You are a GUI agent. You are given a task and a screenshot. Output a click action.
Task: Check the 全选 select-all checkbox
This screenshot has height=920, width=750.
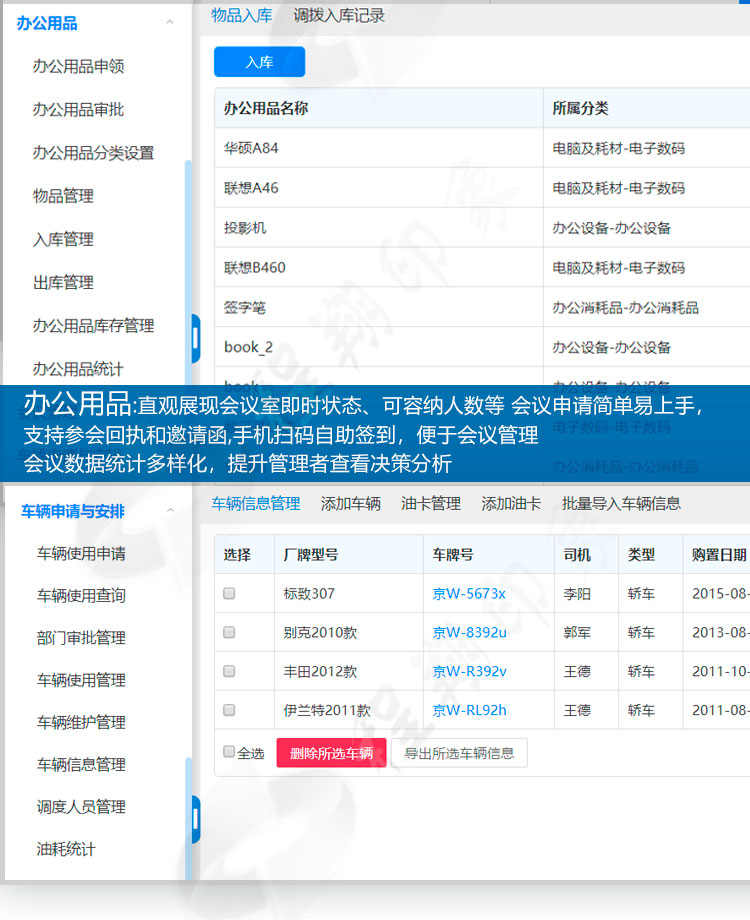[x=229, y=752]
